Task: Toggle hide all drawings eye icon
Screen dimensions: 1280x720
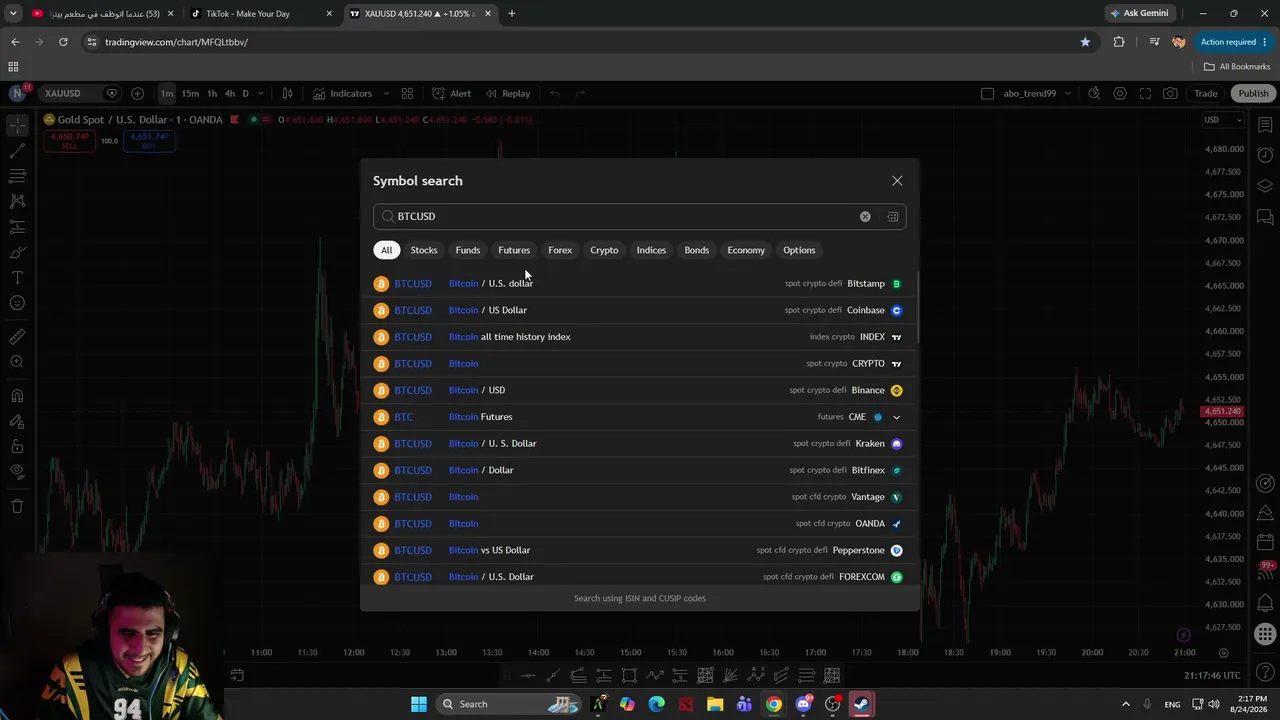Action: [17, 472]
